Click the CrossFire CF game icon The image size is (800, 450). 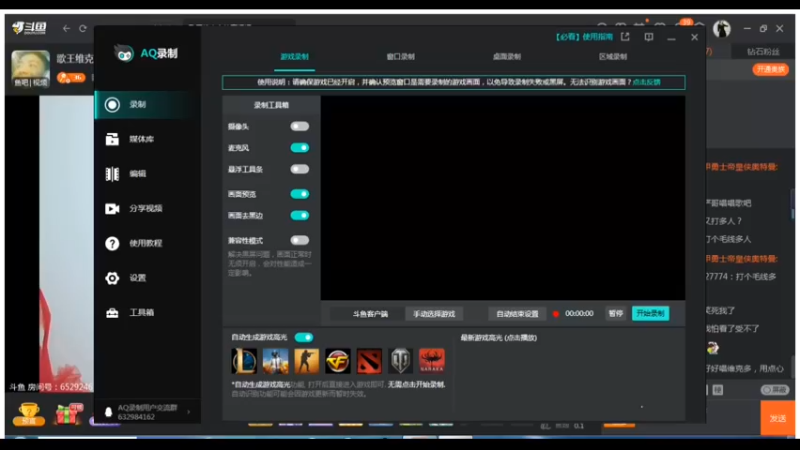pyautogui.click(x=338, y=361)
